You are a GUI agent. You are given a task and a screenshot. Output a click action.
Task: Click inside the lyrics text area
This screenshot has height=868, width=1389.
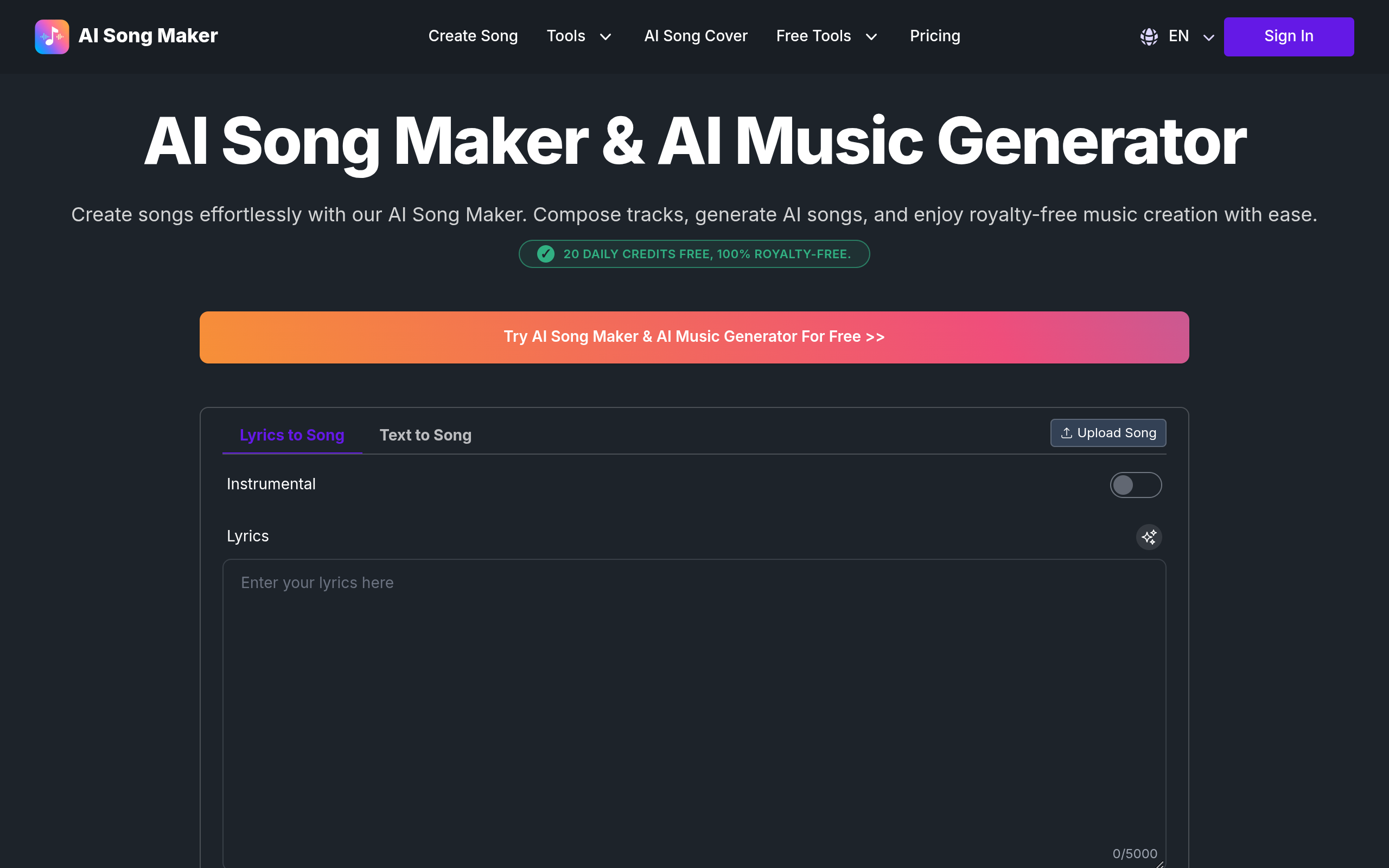click(694, 713)
